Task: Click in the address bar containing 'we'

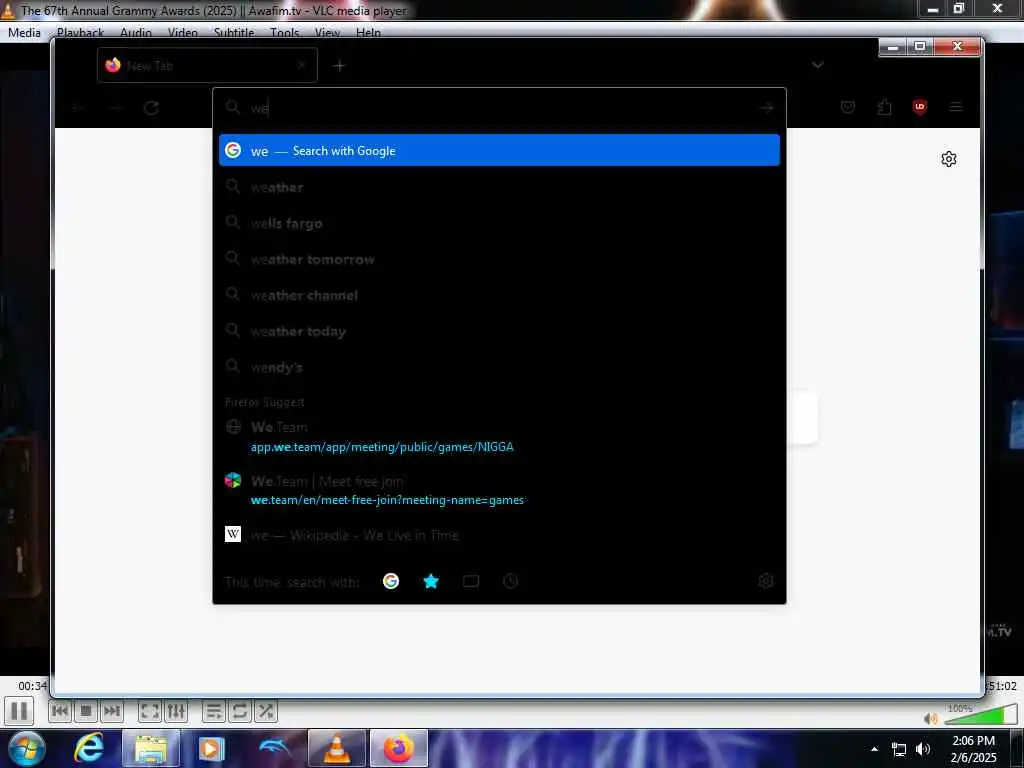Action: (500, 108)
